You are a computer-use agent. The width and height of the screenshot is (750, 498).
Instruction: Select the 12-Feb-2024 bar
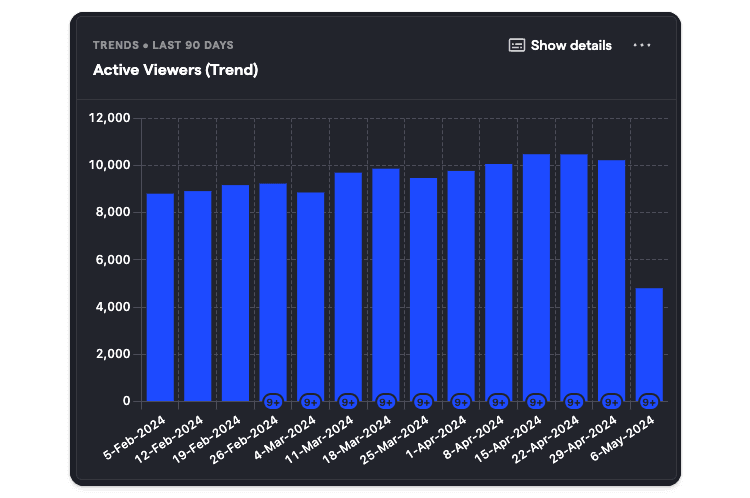[198, 296]
